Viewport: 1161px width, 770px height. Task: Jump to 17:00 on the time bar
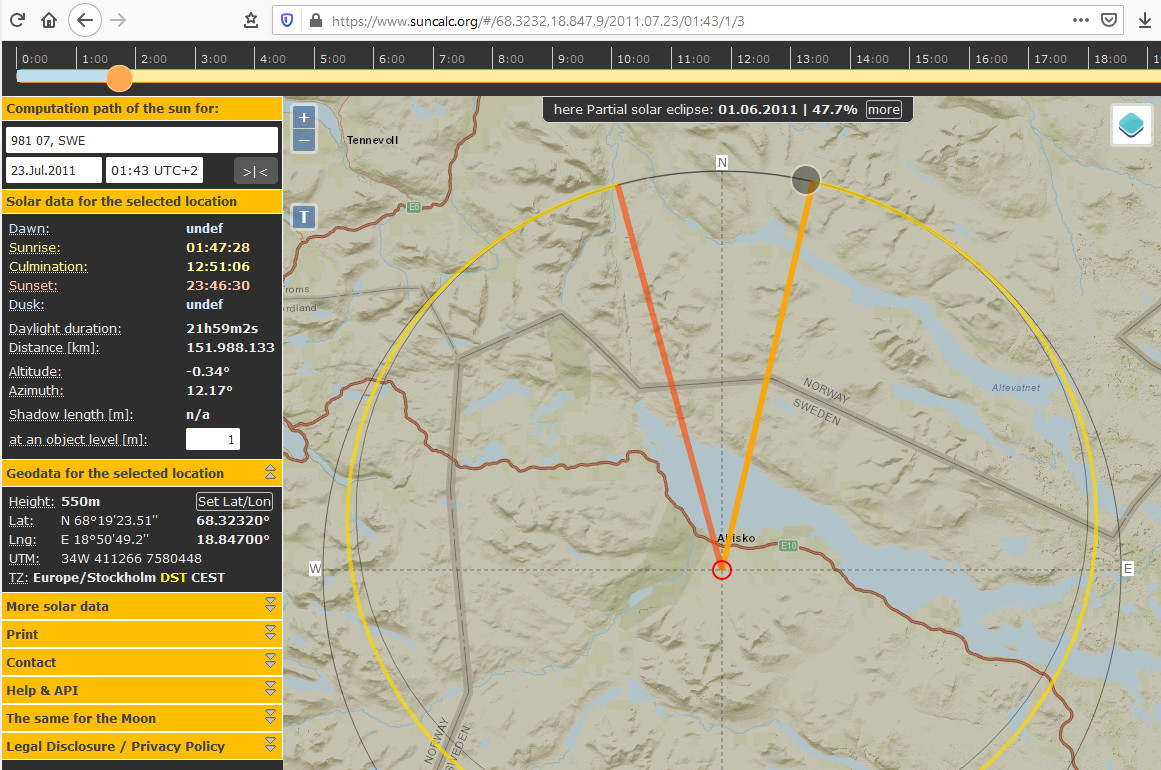(1050, 58)
